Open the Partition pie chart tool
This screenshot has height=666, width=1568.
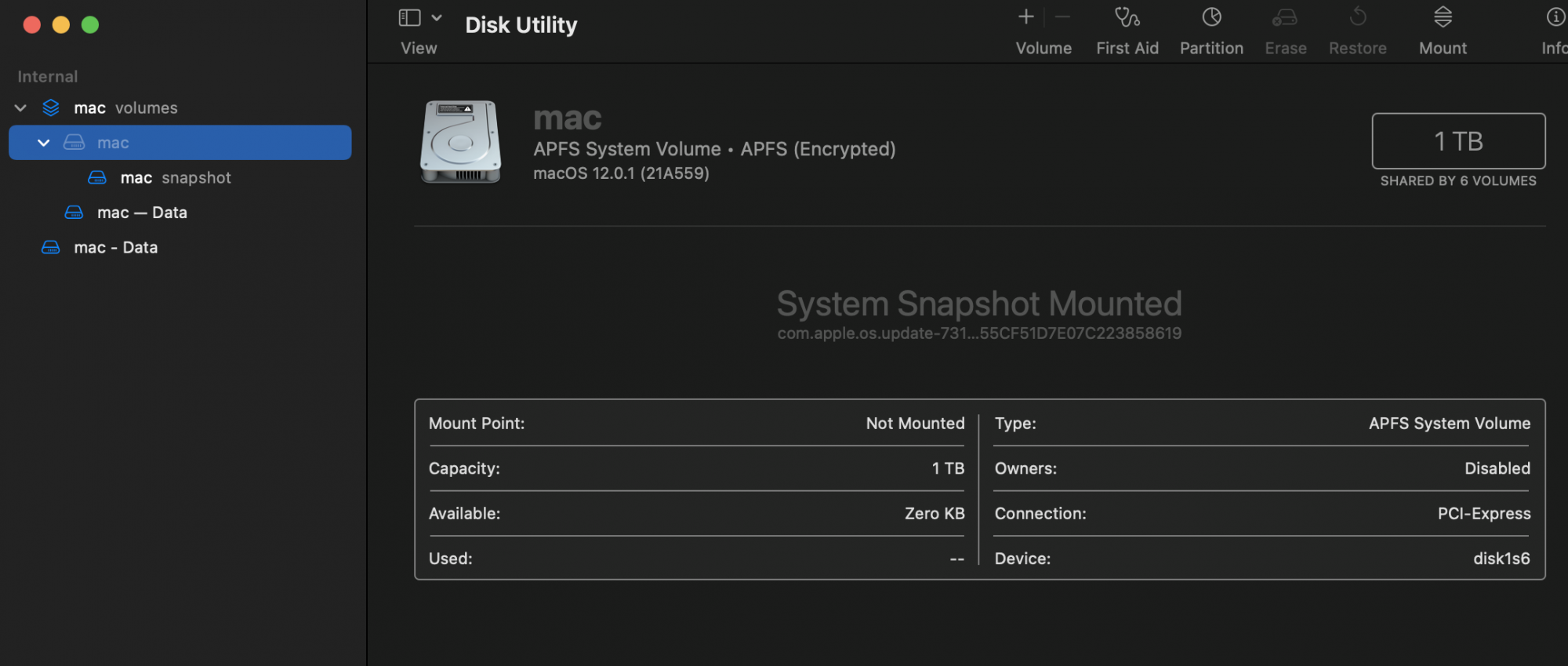click(1211, 16)
